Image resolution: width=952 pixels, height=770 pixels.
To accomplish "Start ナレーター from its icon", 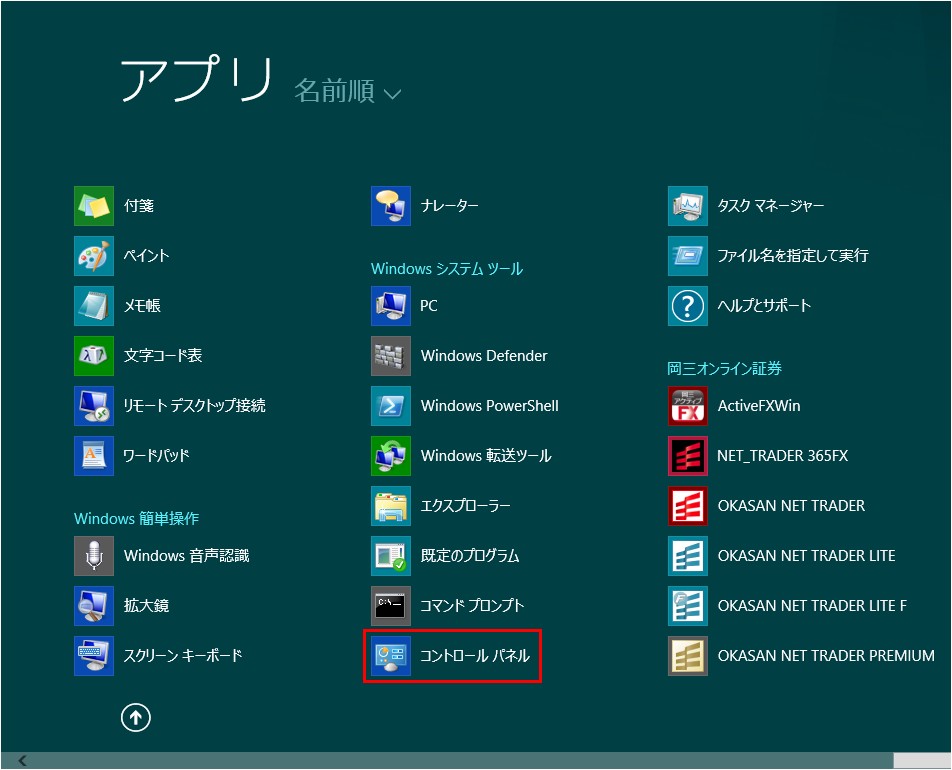I will tap(391, 206).
